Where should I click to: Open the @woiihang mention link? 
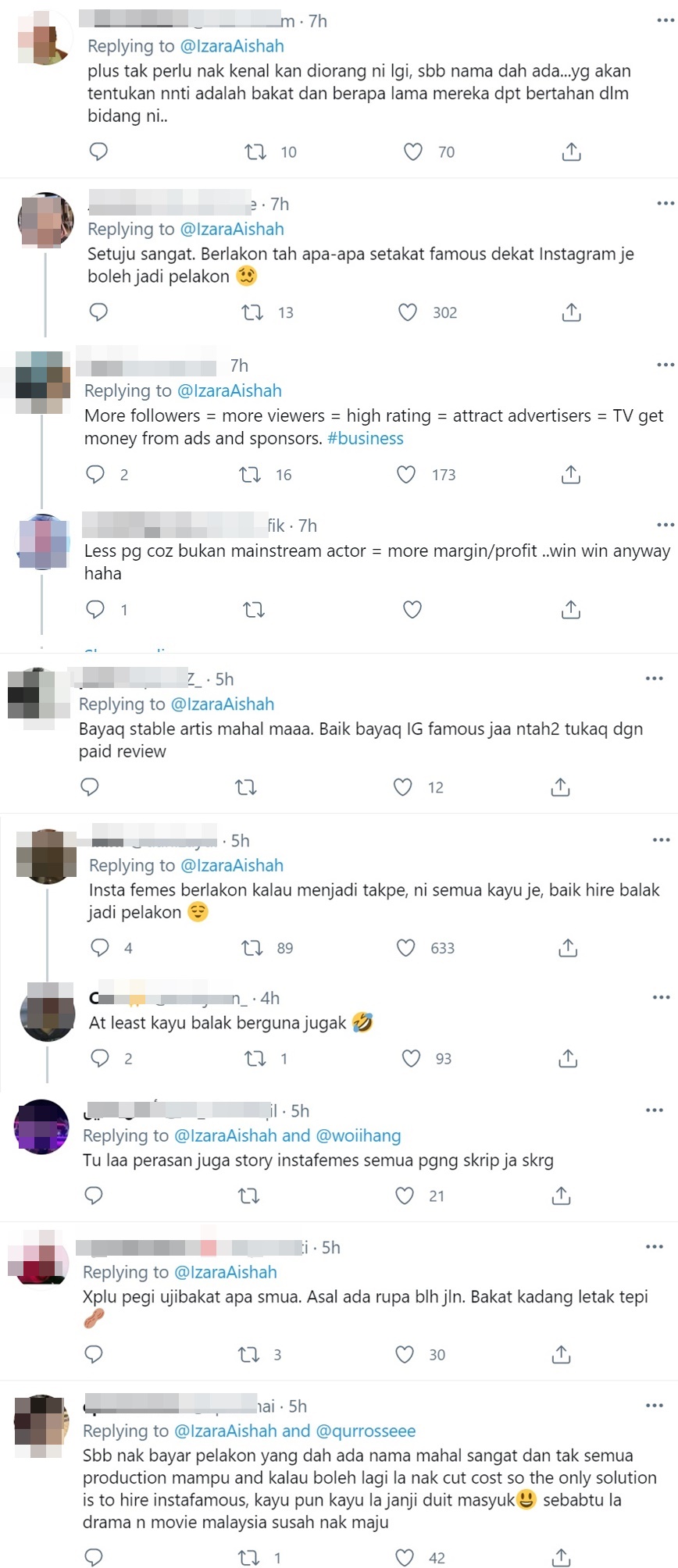359,1136
